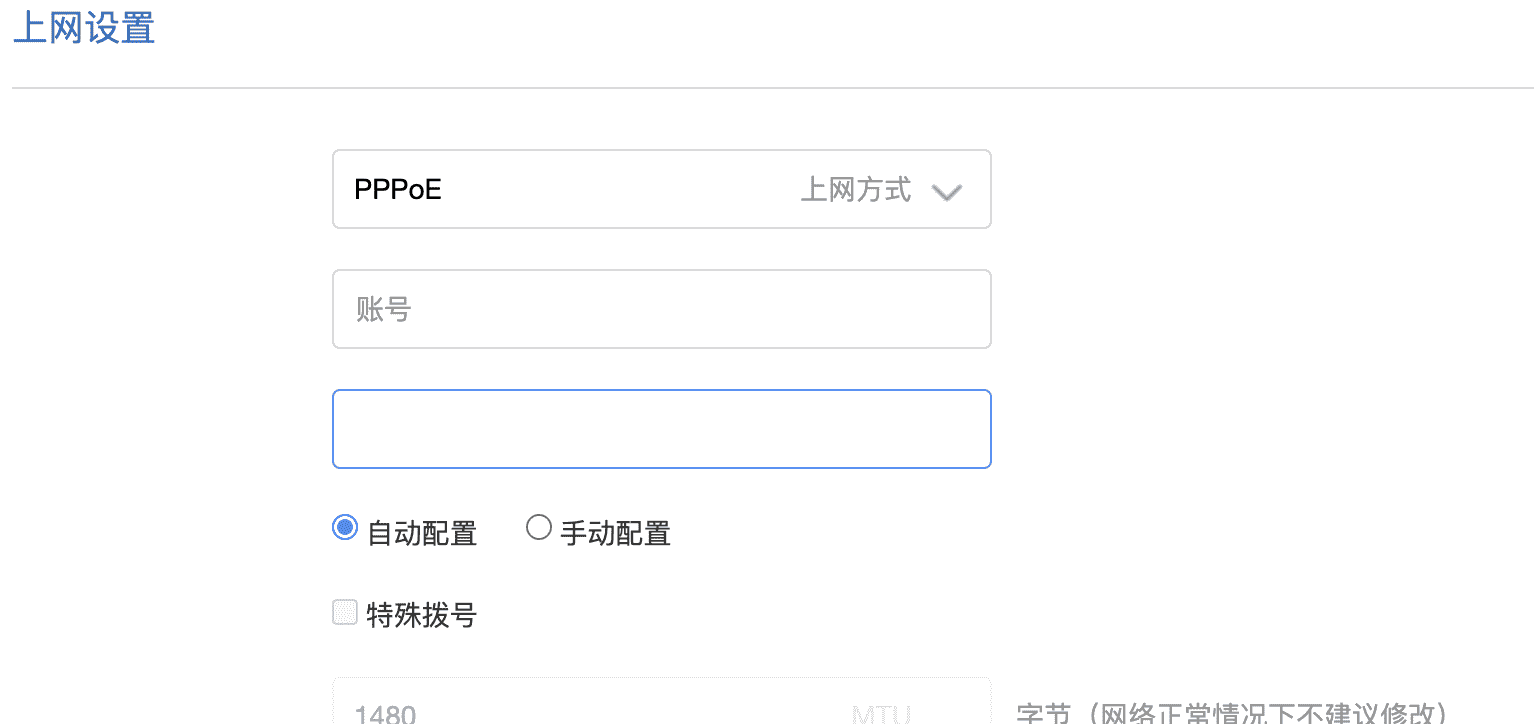Focus the empty password field below 账号

tap(660, 429)
